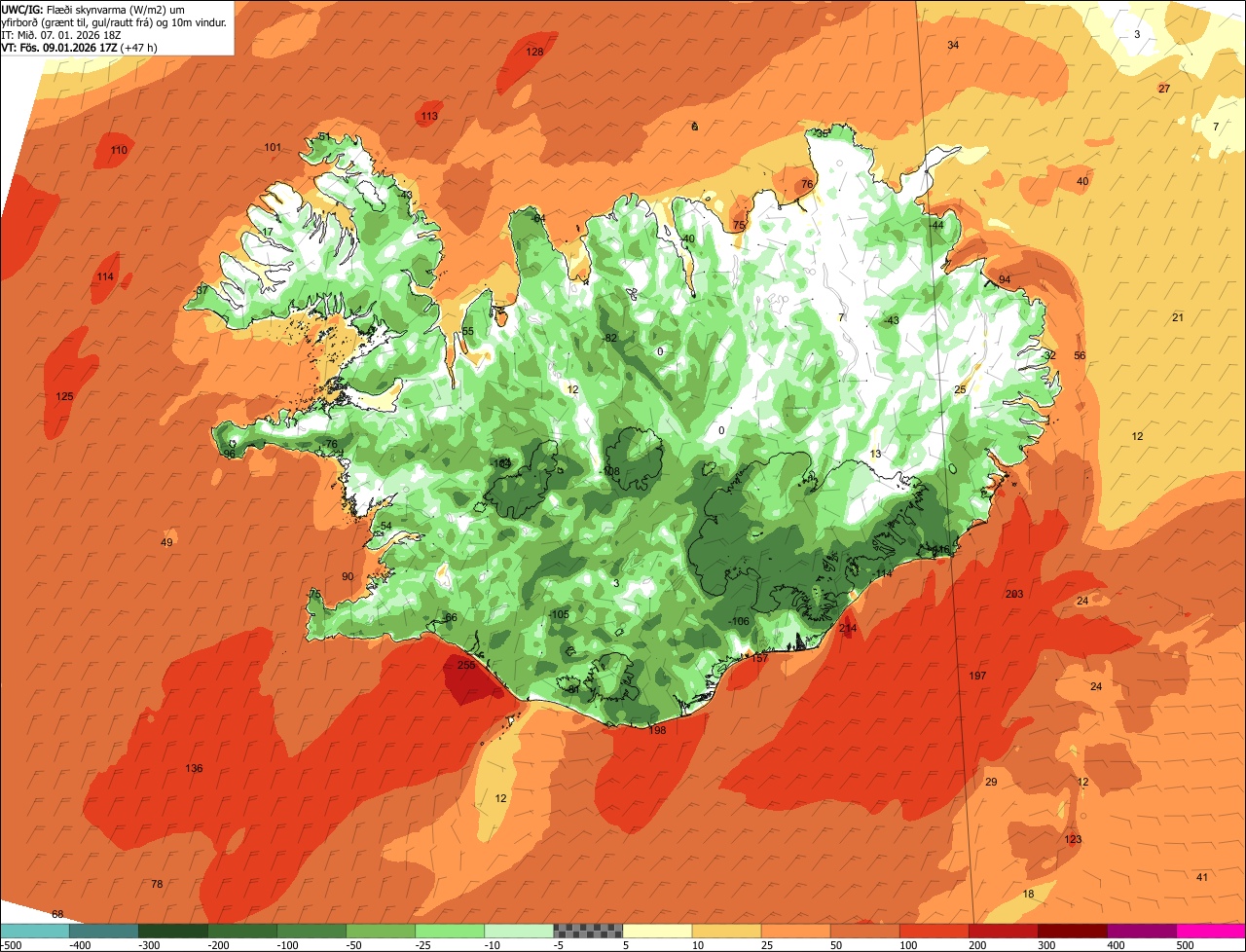Pick the legend swatch between -100 and -50
Viewport: 1246px width, 952px height.
coord(311,931)
